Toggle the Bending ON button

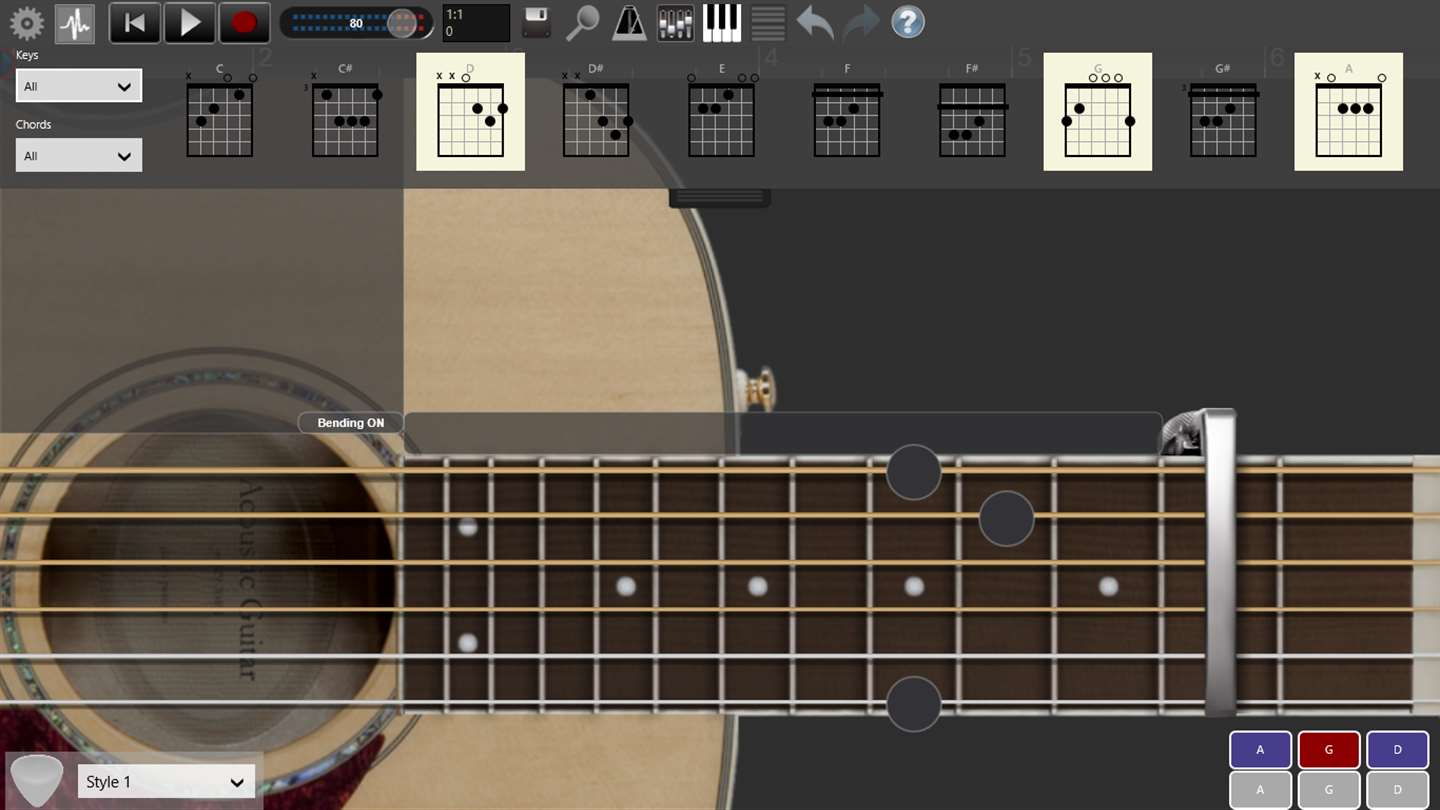(x=351, y=423)
